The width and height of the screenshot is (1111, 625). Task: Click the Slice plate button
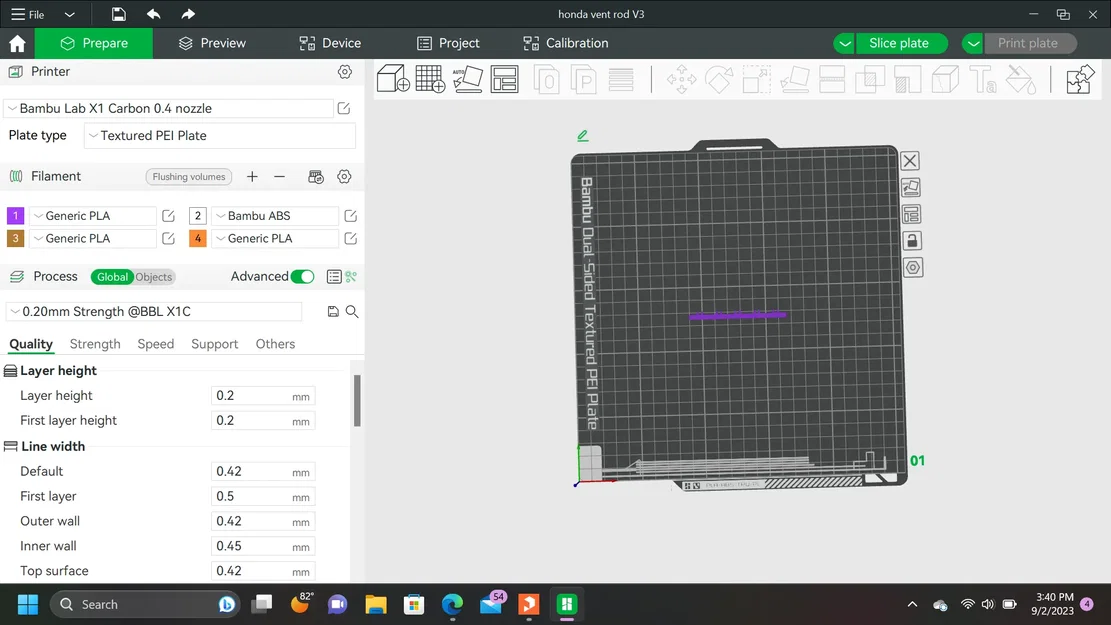point(898,43)
